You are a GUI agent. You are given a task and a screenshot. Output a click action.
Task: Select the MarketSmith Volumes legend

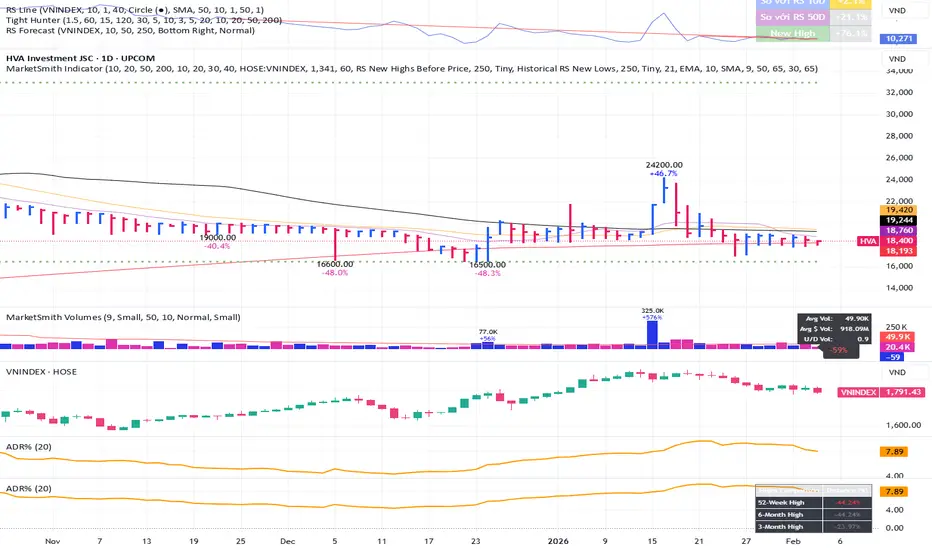point(123,317)
